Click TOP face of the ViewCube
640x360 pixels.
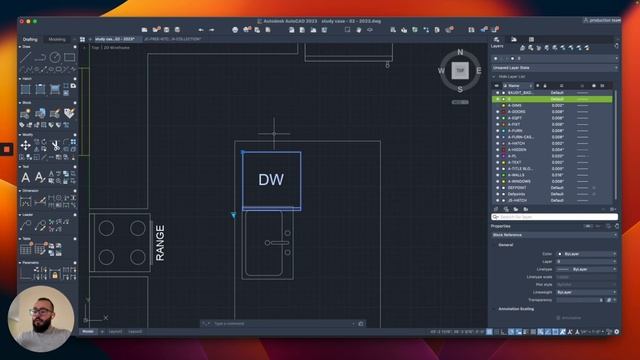click(460, 71)
